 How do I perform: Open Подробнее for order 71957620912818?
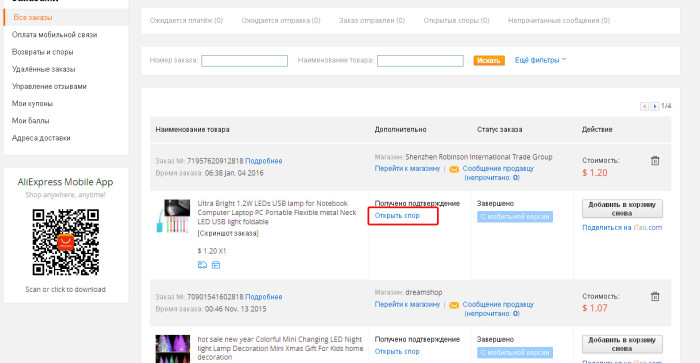point(263,161)
